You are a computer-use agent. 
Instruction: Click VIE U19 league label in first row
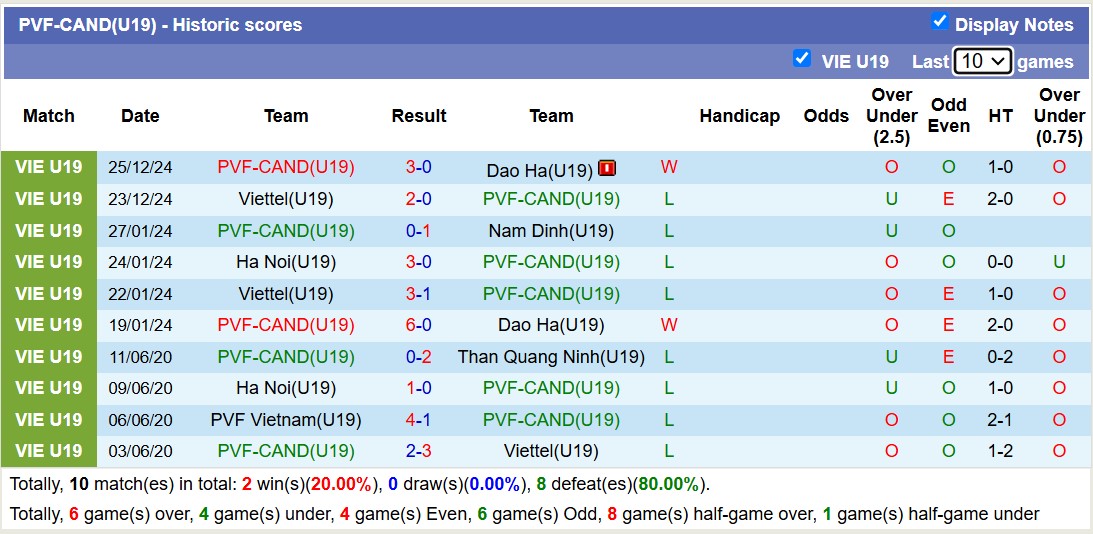click(49, 167)
